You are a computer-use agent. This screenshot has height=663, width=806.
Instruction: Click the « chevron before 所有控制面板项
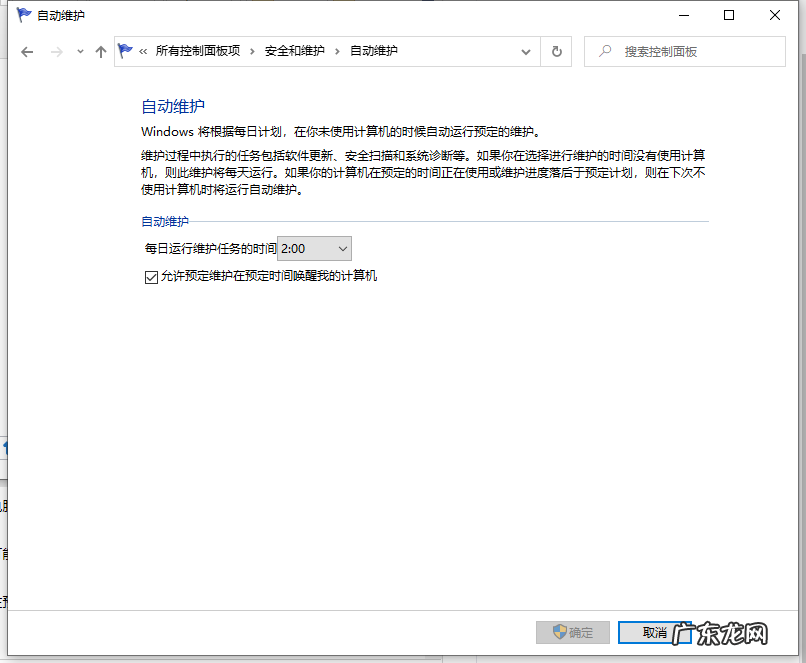(x=142, y=51)
